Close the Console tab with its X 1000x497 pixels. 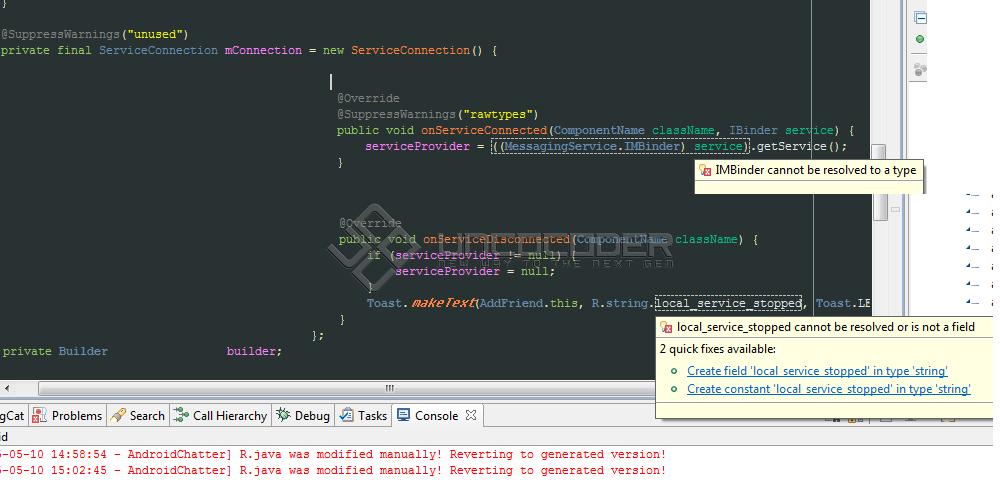click(x=471, y=415)
